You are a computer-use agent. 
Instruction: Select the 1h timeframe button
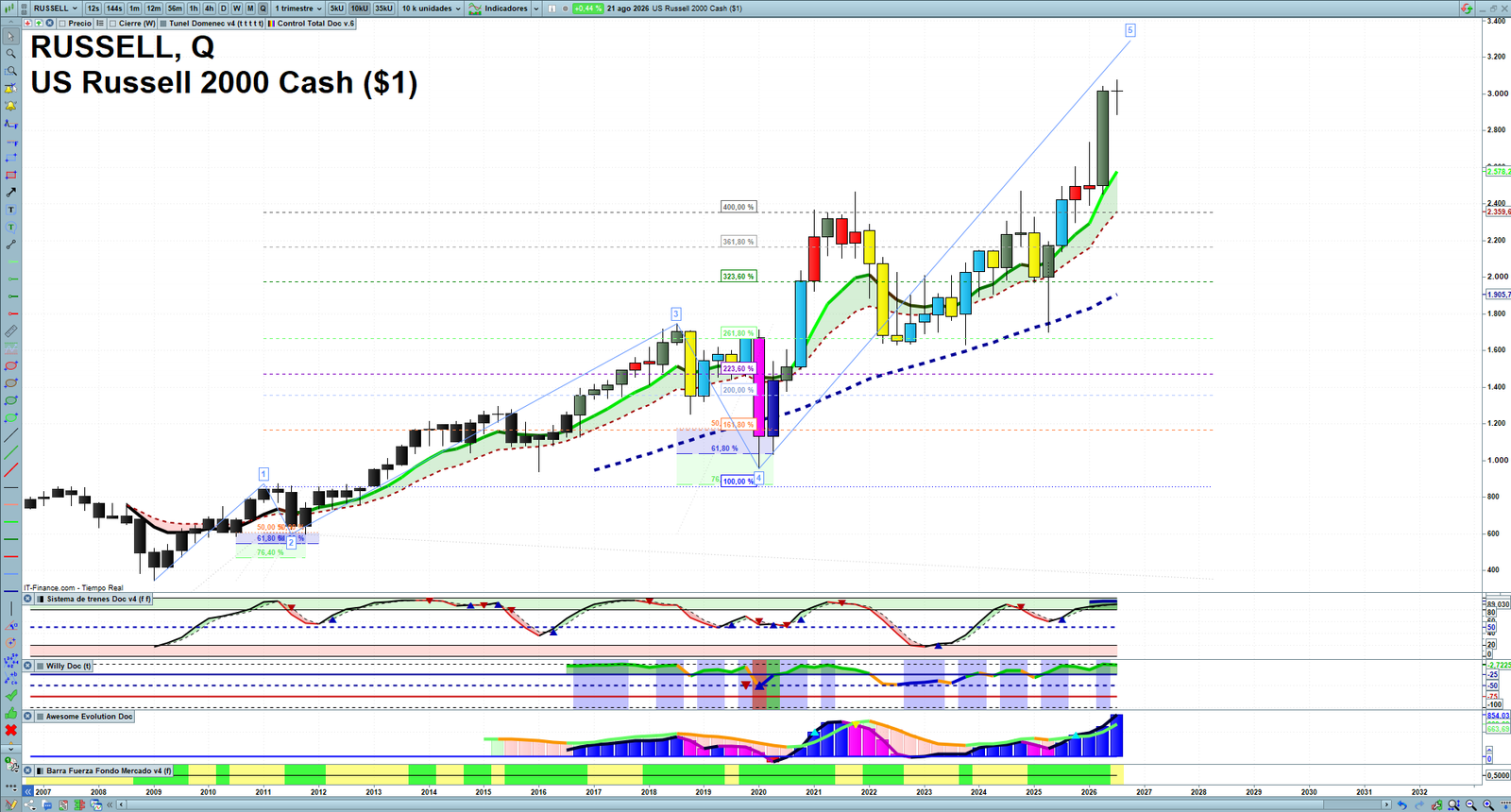coord(194,8)
